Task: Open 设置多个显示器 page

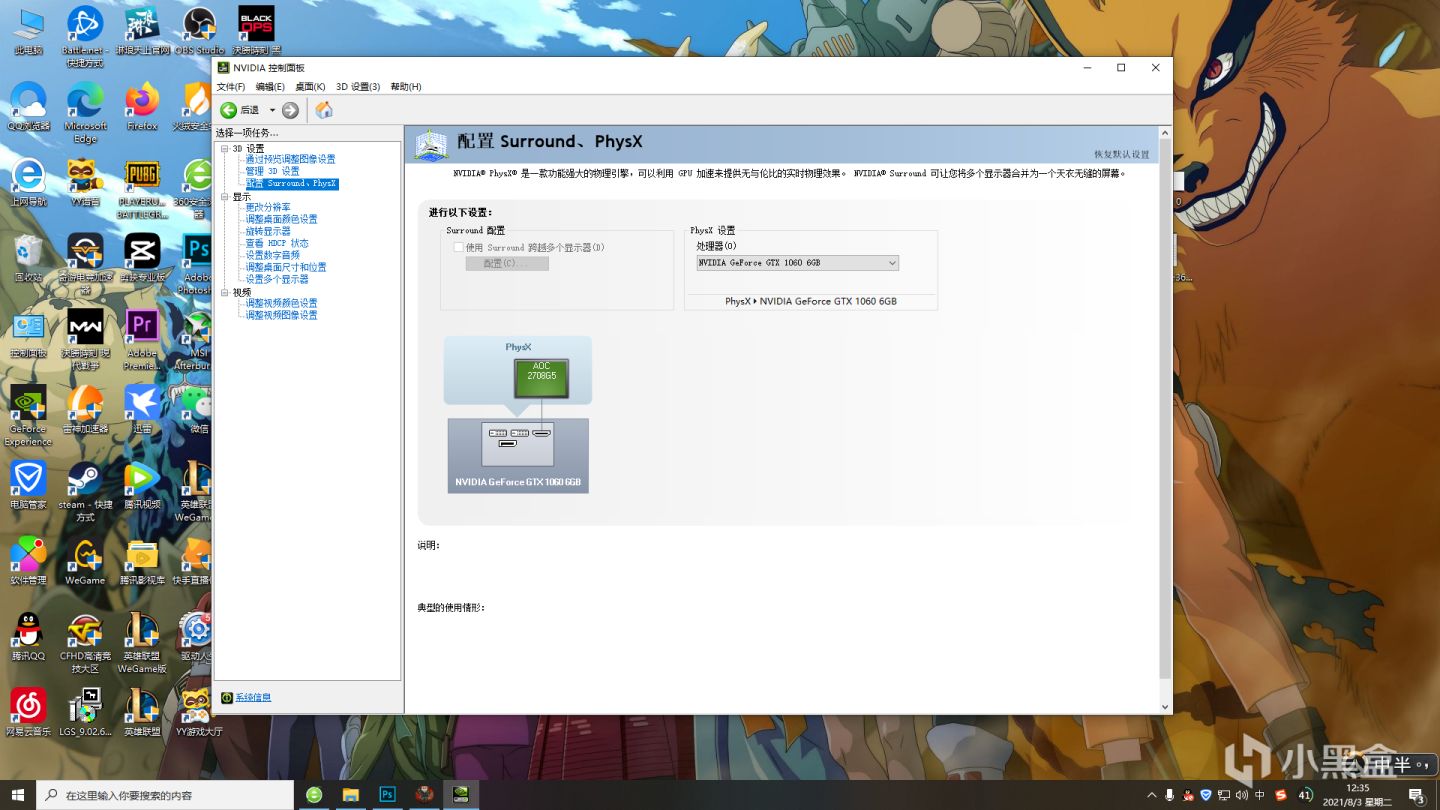Action: pyautogui.click(x=277, y=279)
